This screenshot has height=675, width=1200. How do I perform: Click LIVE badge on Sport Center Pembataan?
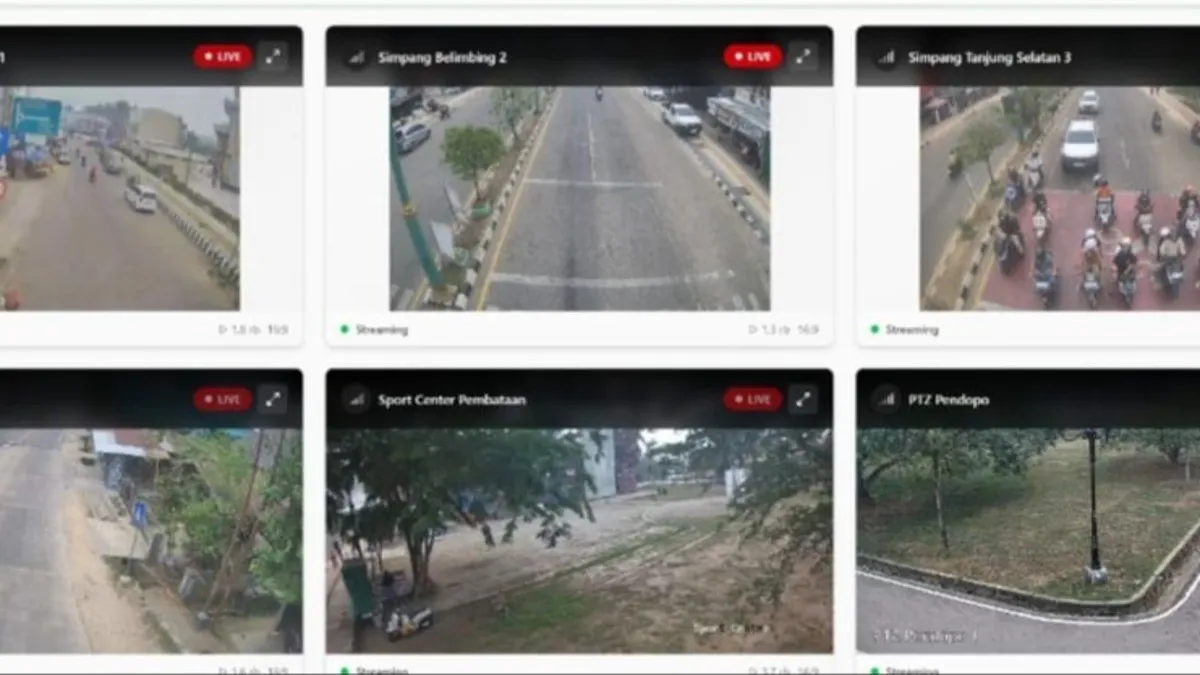pyautogui.click(x=753, y=400)
